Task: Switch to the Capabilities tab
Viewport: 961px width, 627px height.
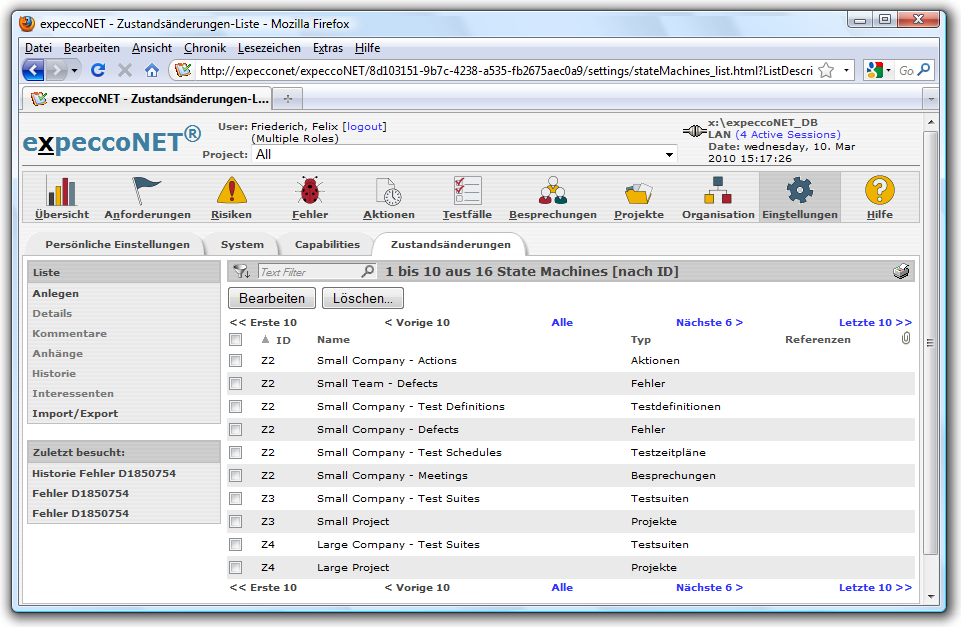Action: click(327, 245)
